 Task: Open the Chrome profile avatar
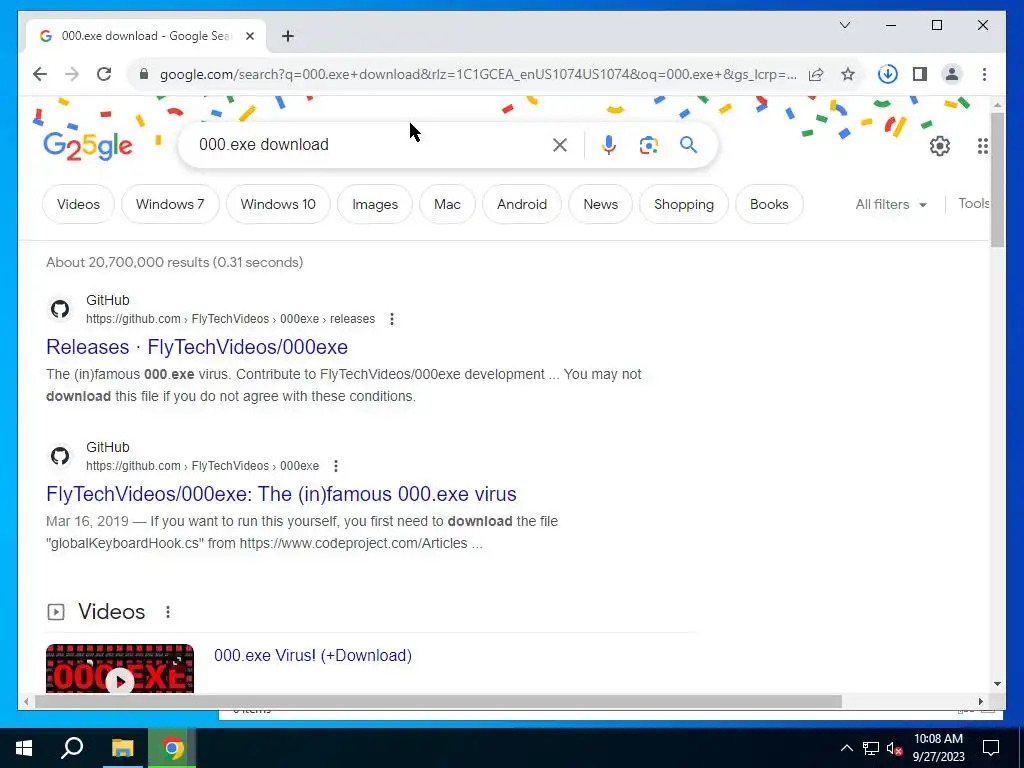point(952,74)
